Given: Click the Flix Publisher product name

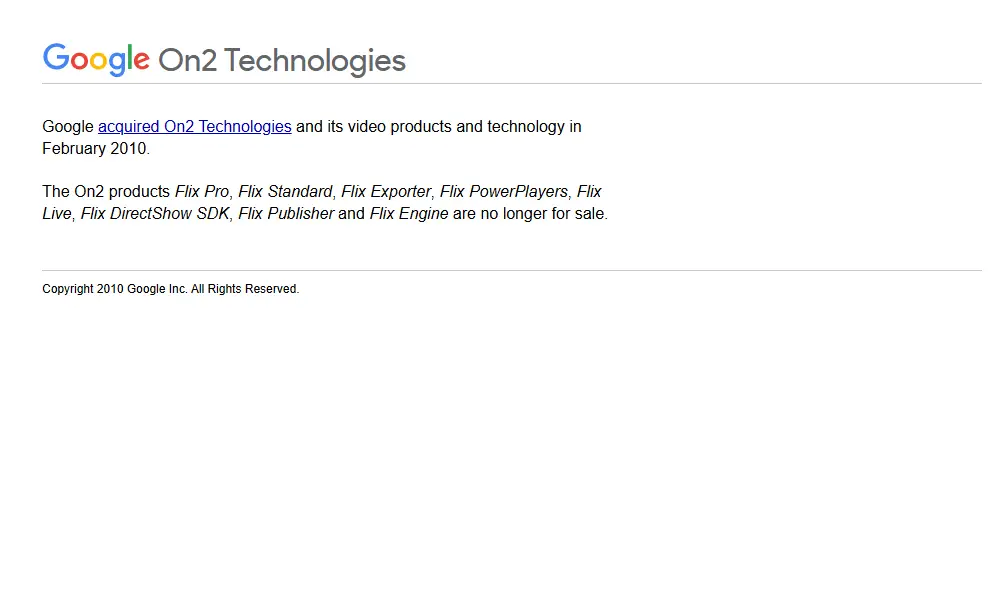Looking at the screenshot, I should click(x=286, y=214).
